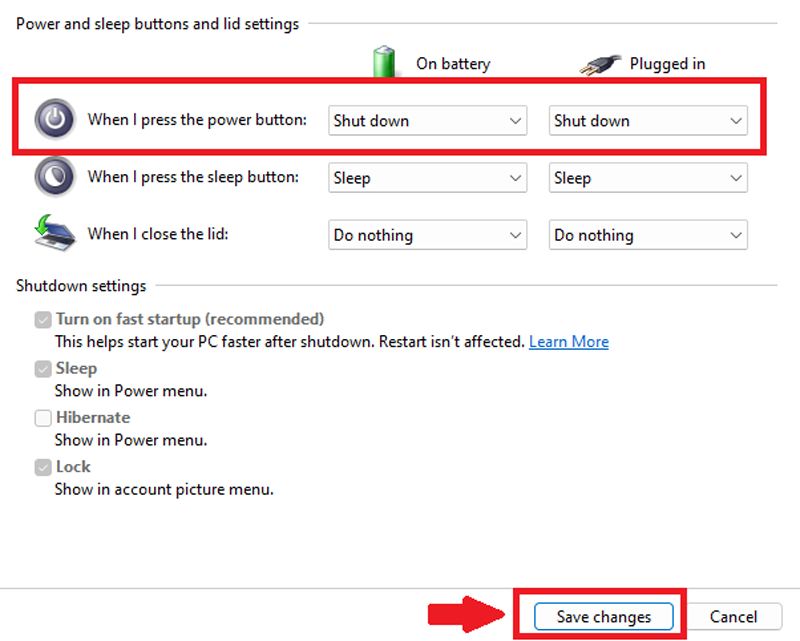Open power button Plugged in dropdown
Image resolution: width=800 pixels, height=641 pixels.
(x=648, y=121)
